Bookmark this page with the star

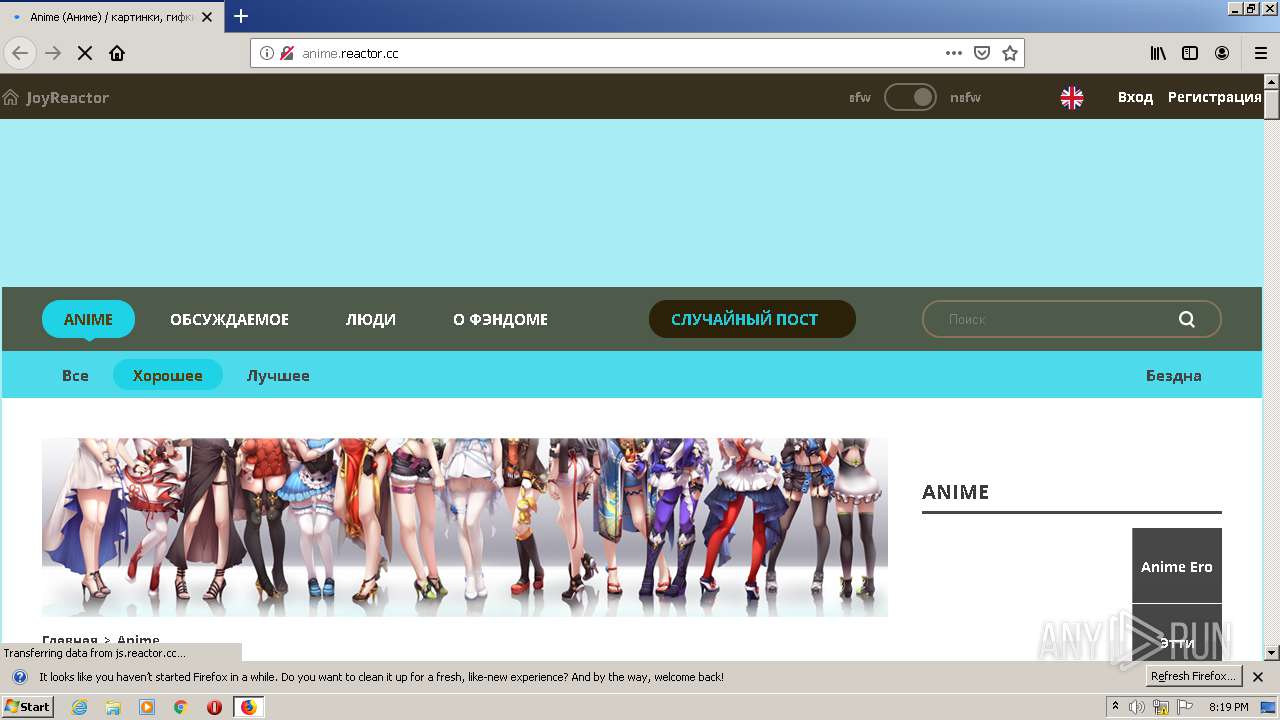[x=1010, y=53]
